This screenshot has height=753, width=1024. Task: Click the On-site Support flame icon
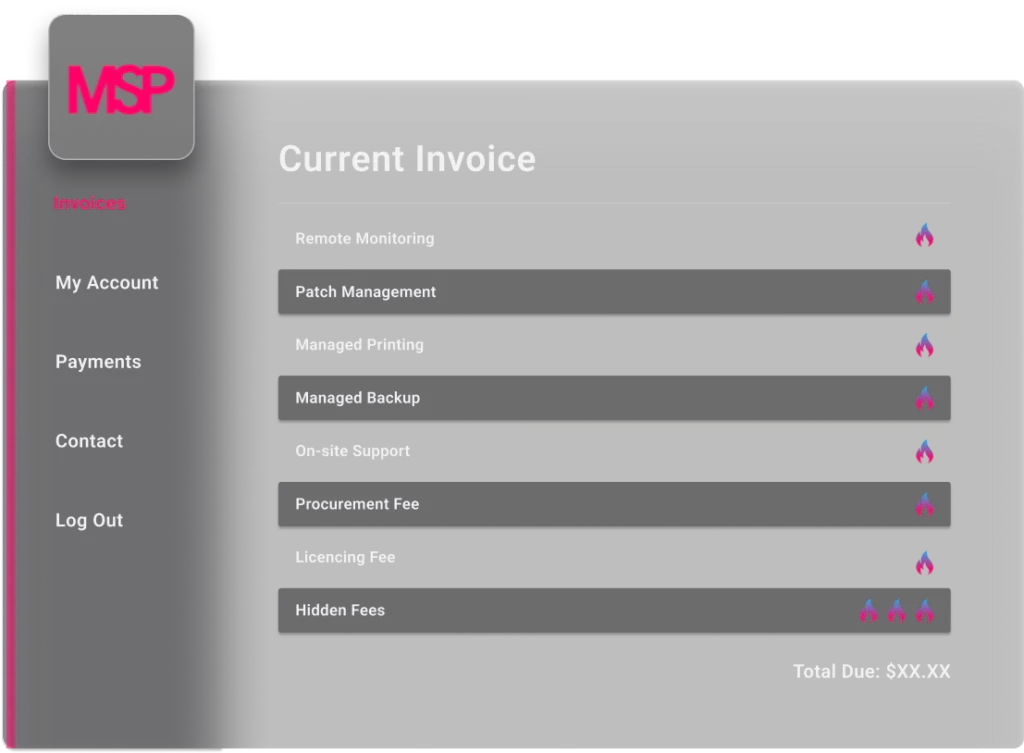[x=924, y=452]
